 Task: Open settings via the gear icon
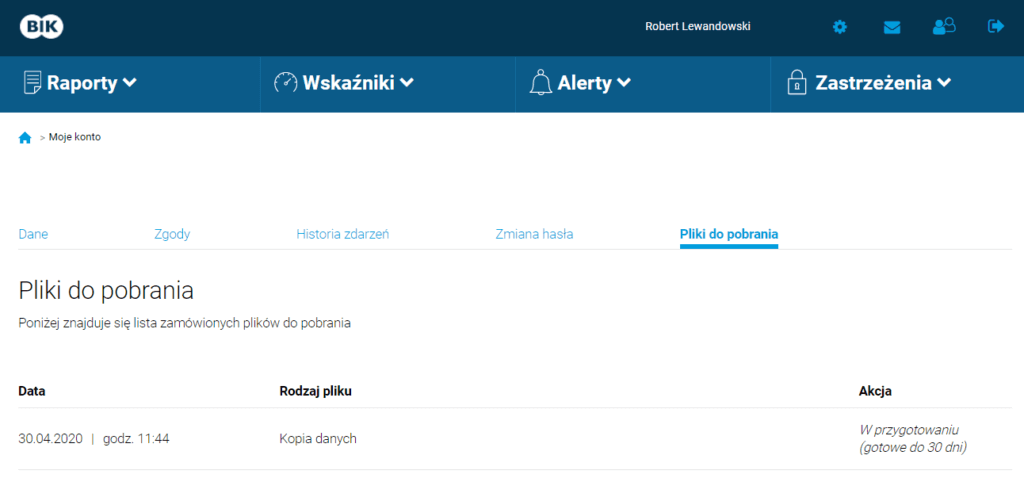[x=840, y=27]
